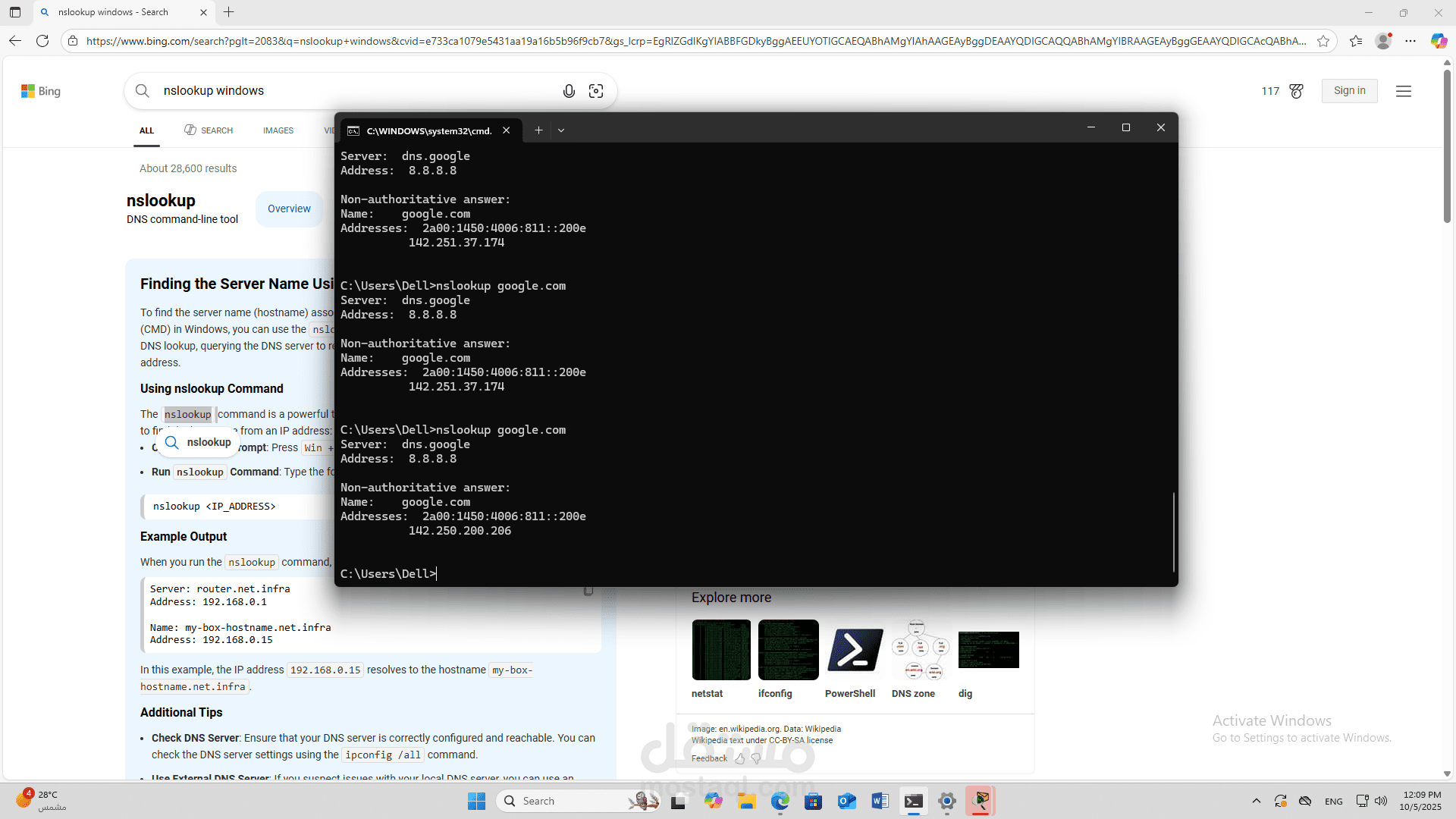The height and width of the screenshot is (819, 1456).
Task: Click the thumbs down feedback icon
Action: click(x=756, y=758)
